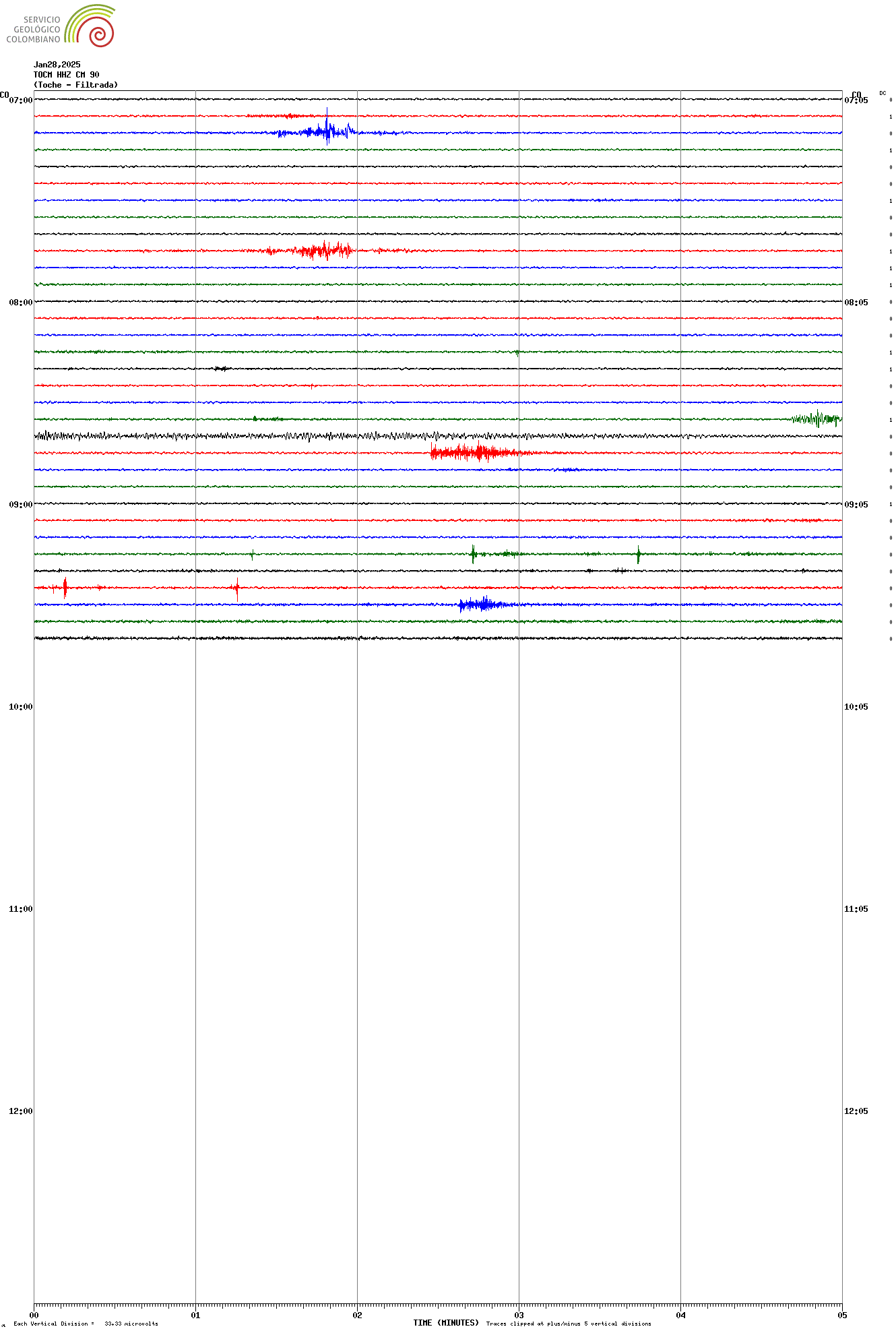The width and height of the screenshot is (896, 1333).
Task: Click the green event at far right edge
Action: point(817,419)
